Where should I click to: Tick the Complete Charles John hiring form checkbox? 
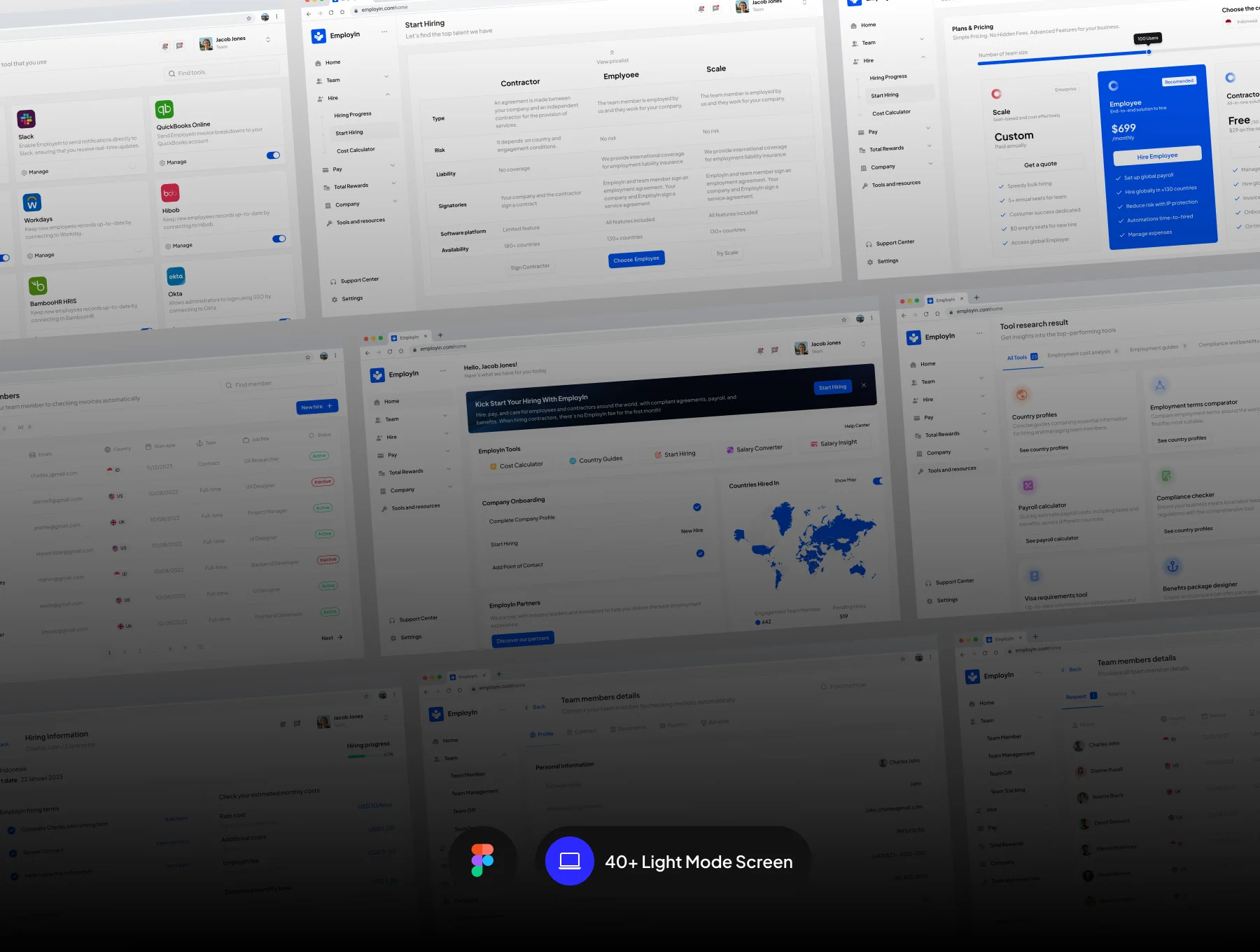click(x=11, y=831)
